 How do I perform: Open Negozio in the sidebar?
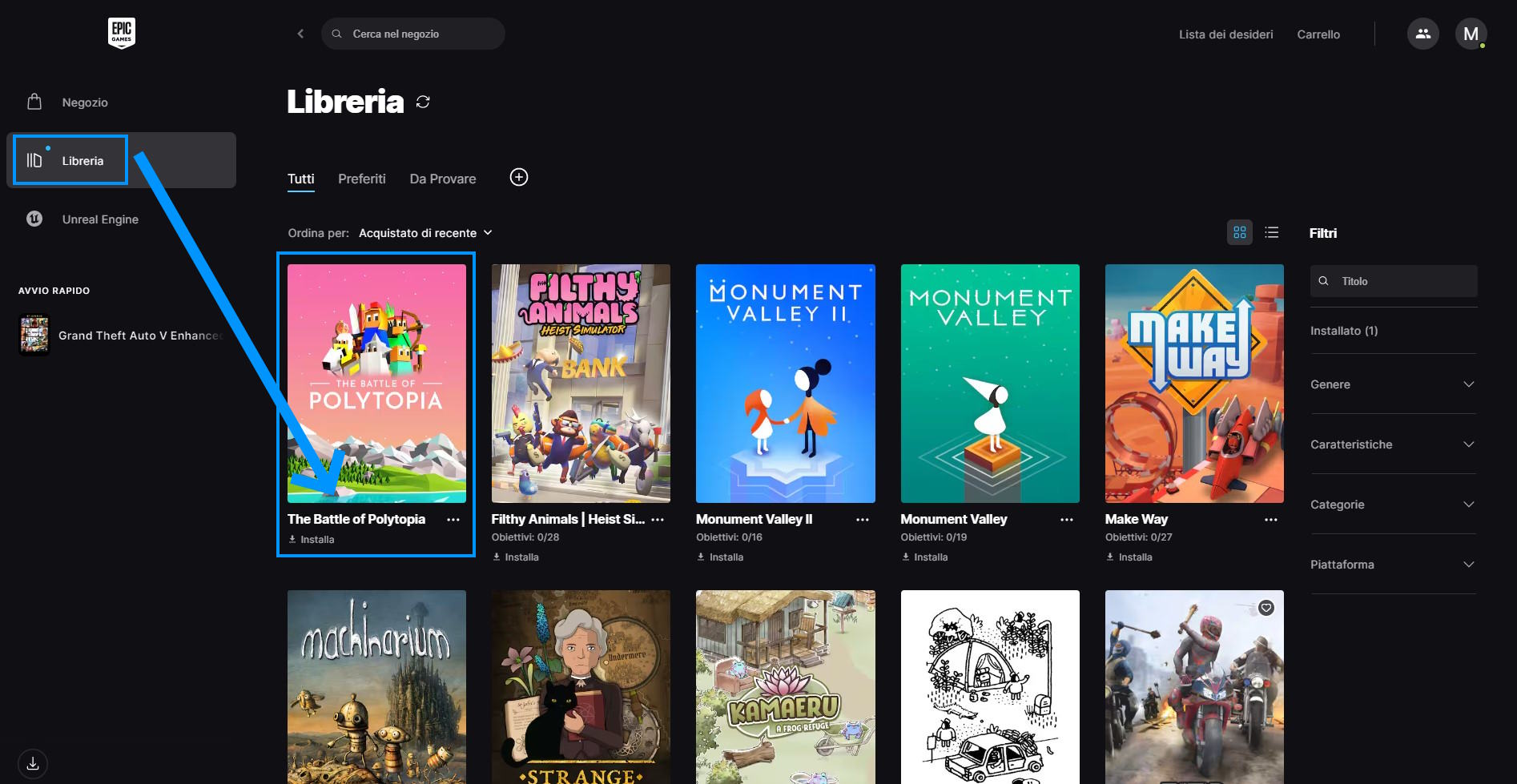(x=121, y=102)
